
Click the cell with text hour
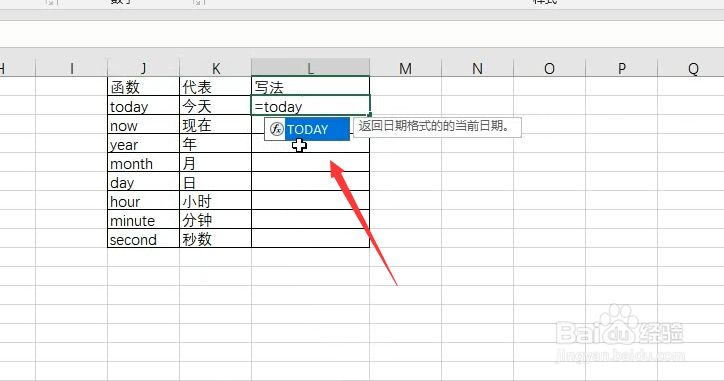pyautogui.click(x=144, y=200)
